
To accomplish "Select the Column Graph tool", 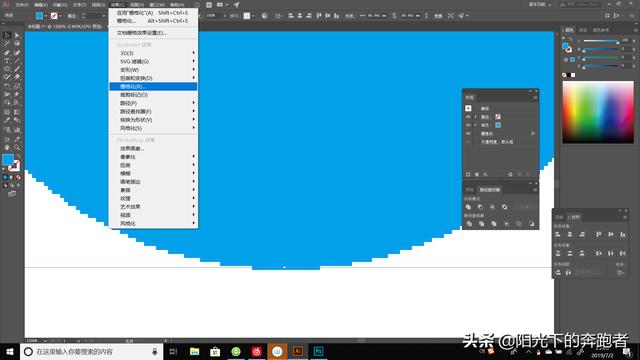I will coord(17,129).
